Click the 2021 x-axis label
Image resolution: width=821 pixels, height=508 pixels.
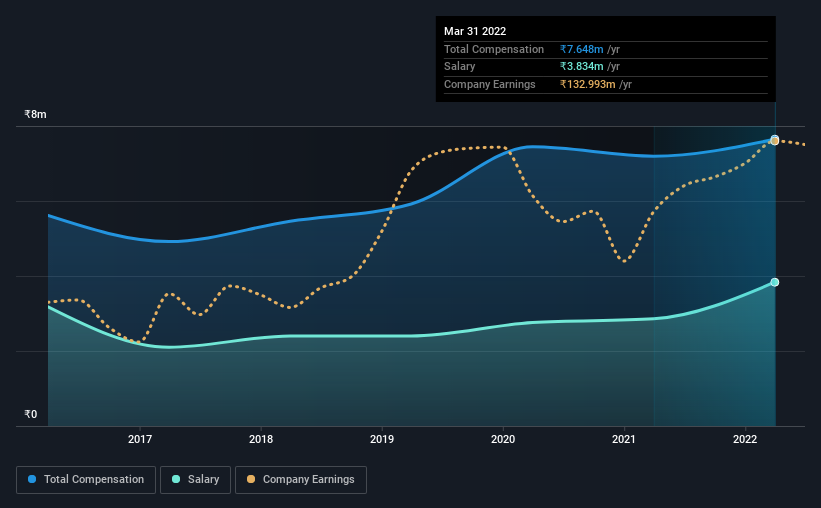coord(624,439)
